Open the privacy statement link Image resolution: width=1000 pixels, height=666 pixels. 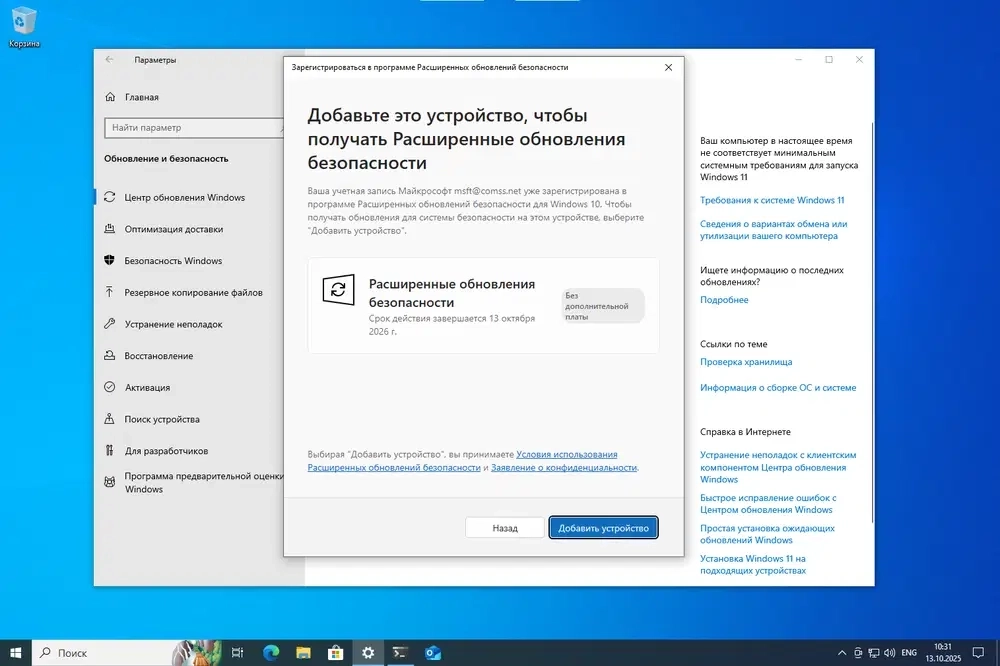pyautogui.click(x=563, y=468)
